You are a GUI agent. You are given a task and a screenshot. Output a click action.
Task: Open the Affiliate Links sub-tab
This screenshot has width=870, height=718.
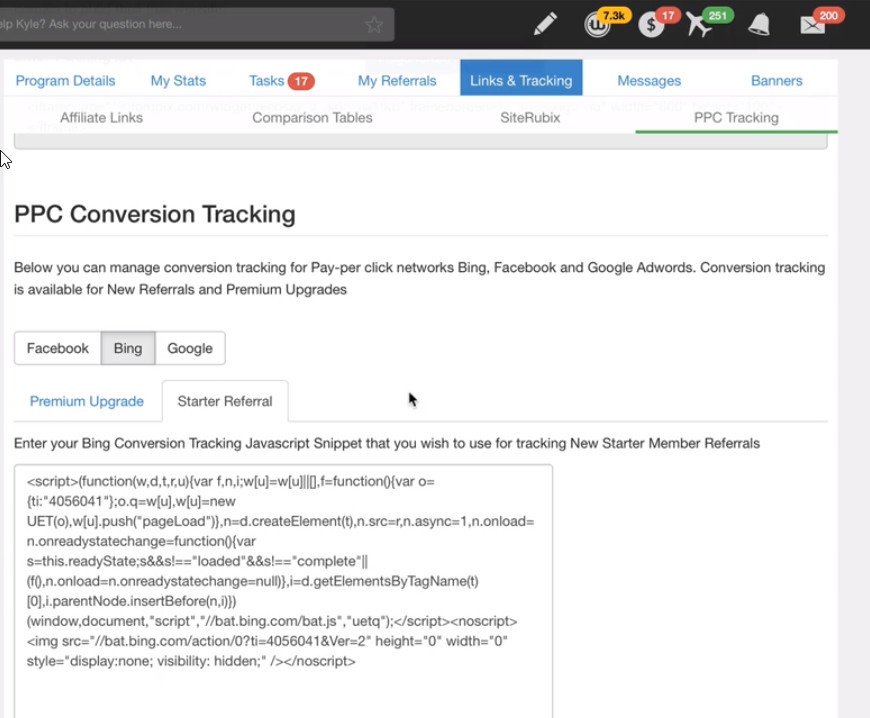pos(102,118)
